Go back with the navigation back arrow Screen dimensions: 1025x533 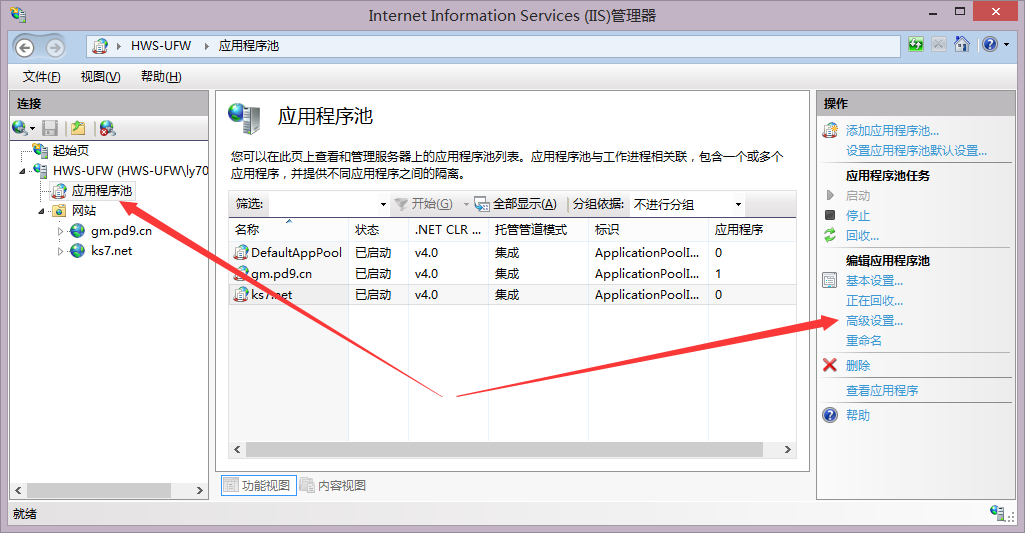24,47
